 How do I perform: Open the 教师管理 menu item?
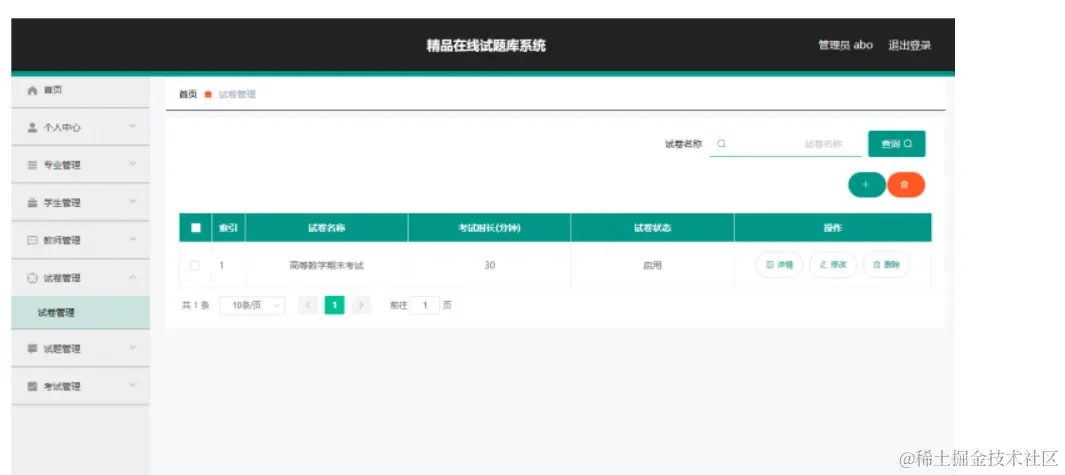tap(80, 241)
